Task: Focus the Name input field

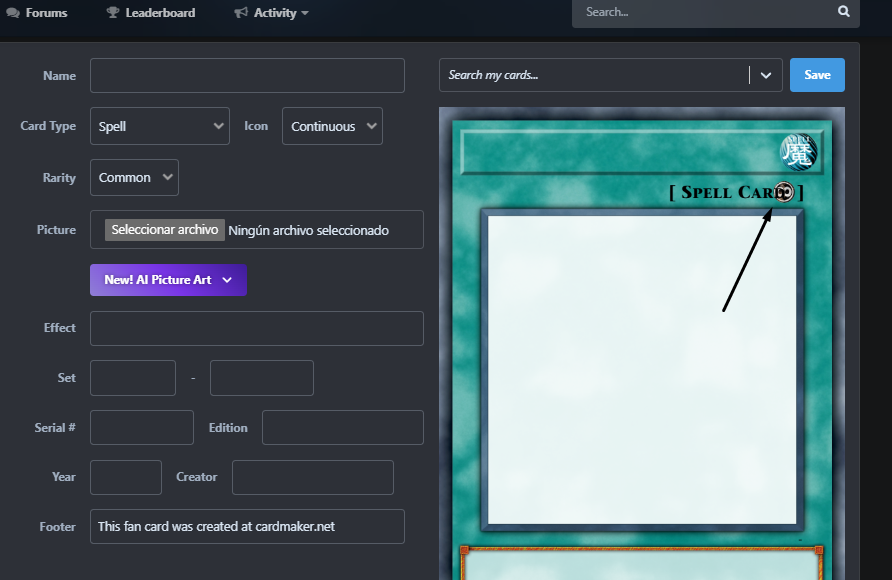Action: [247, 76]
